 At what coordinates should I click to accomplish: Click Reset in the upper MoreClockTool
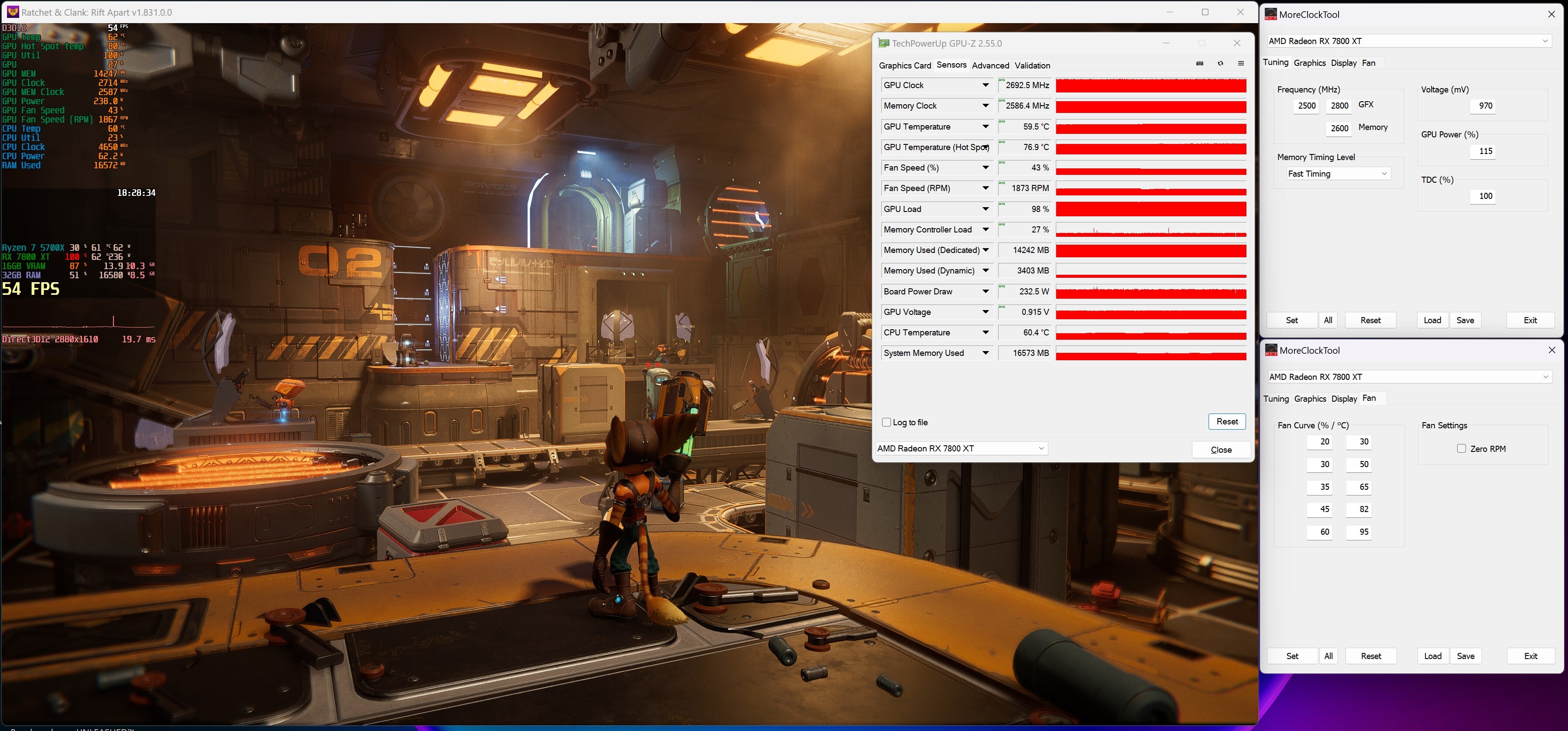point(1370,320)
